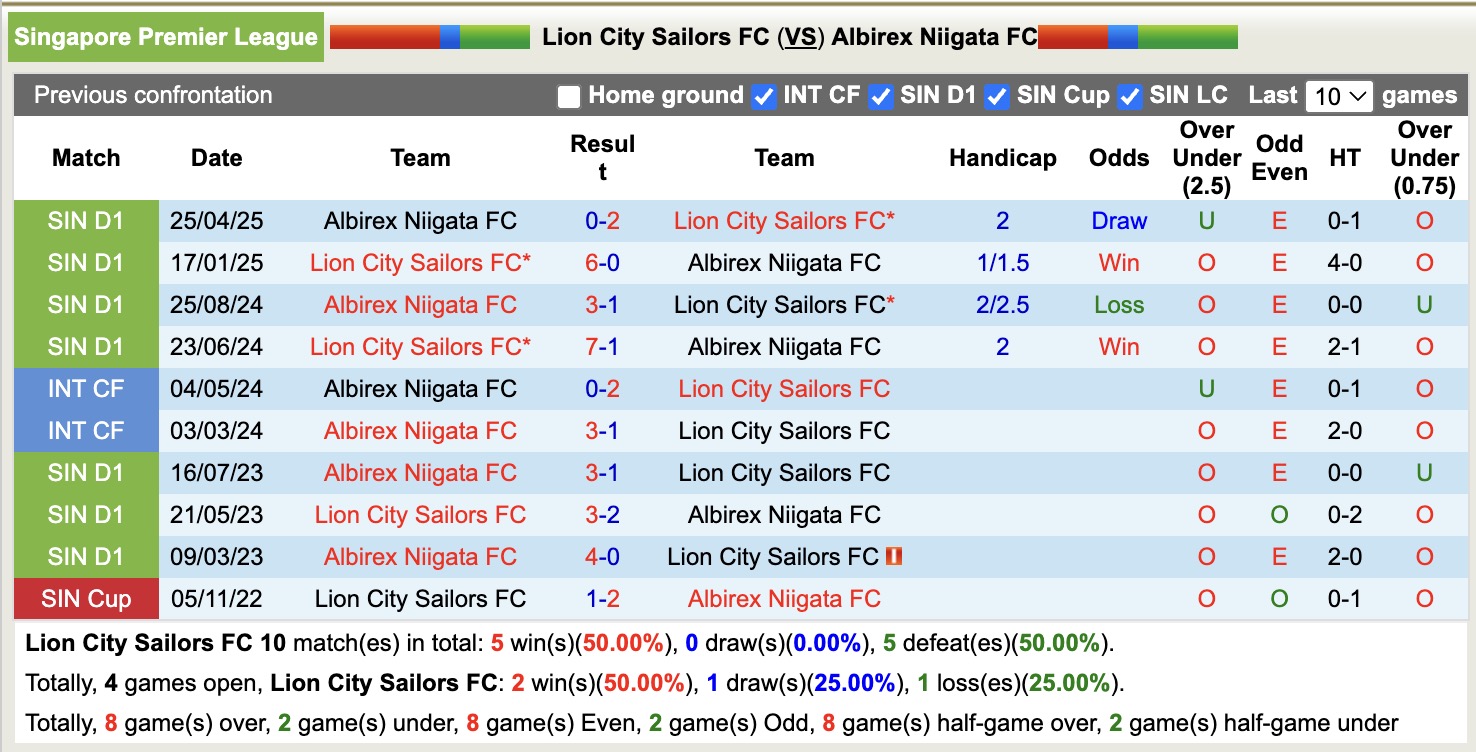The width and height of the screenshot is (1476, 752).
Task: Click the Draw odds entry for the 25/04/25 match
Action: click(x=1119, y=221)
